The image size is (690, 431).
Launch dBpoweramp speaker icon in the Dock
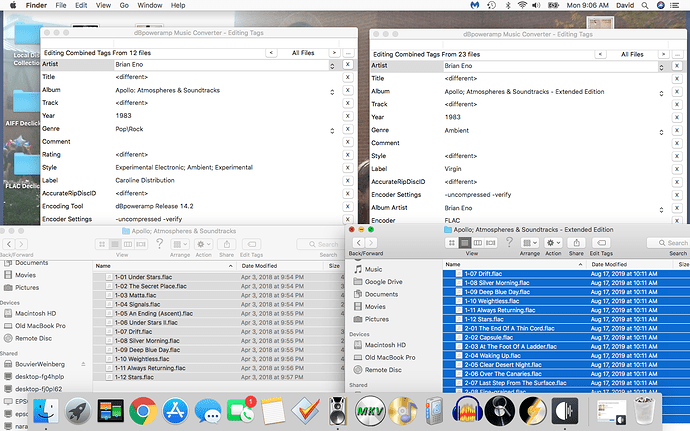pos(338,411)
